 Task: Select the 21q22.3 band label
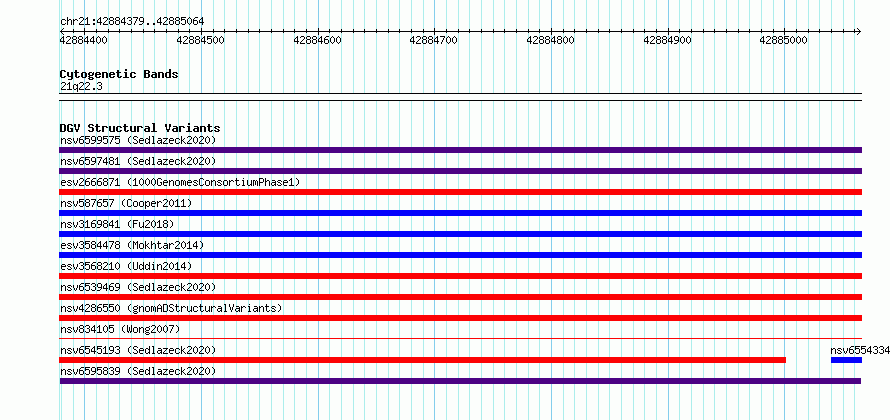tap(81, 87)
